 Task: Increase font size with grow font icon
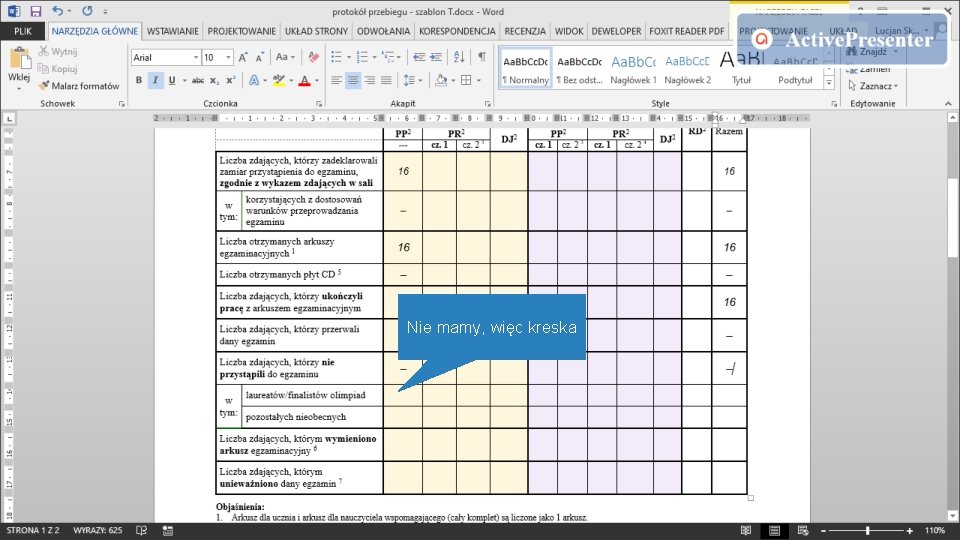point(243,57)
